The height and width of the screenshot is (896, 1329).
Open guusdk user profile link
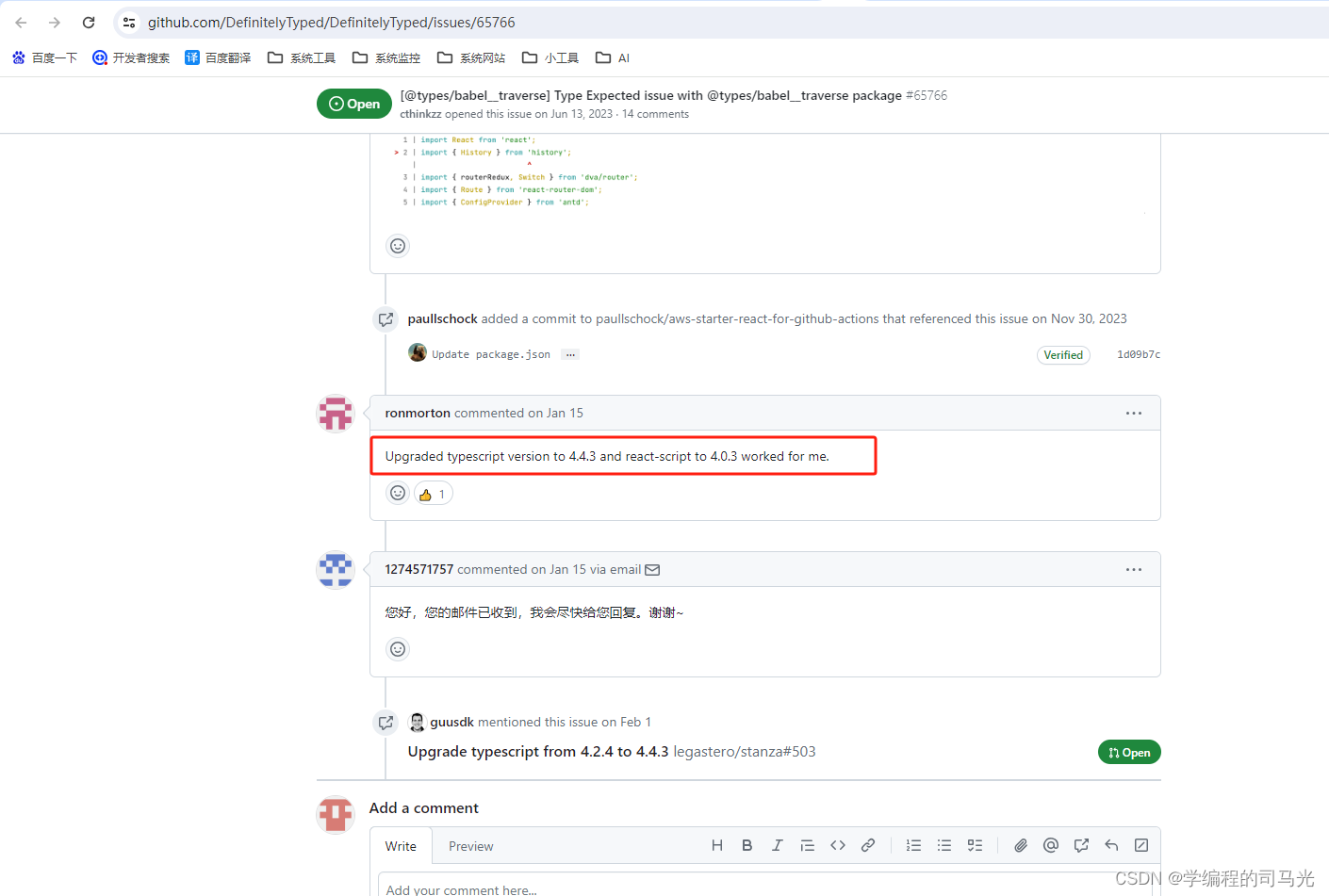(x=451, y=723)
